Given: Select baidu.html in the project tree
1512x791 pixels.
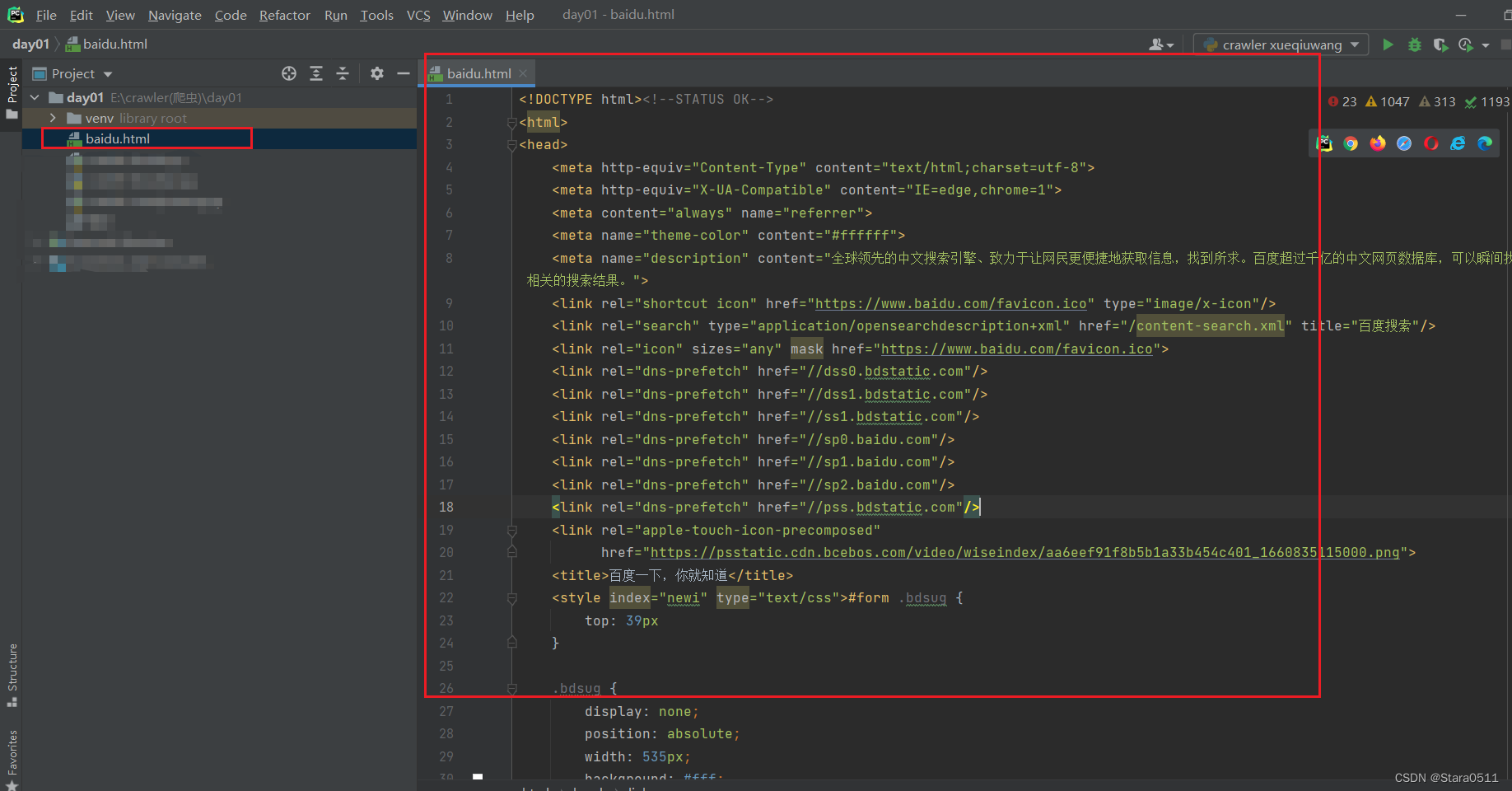Looking at the screenshot, I should point(118,138).
